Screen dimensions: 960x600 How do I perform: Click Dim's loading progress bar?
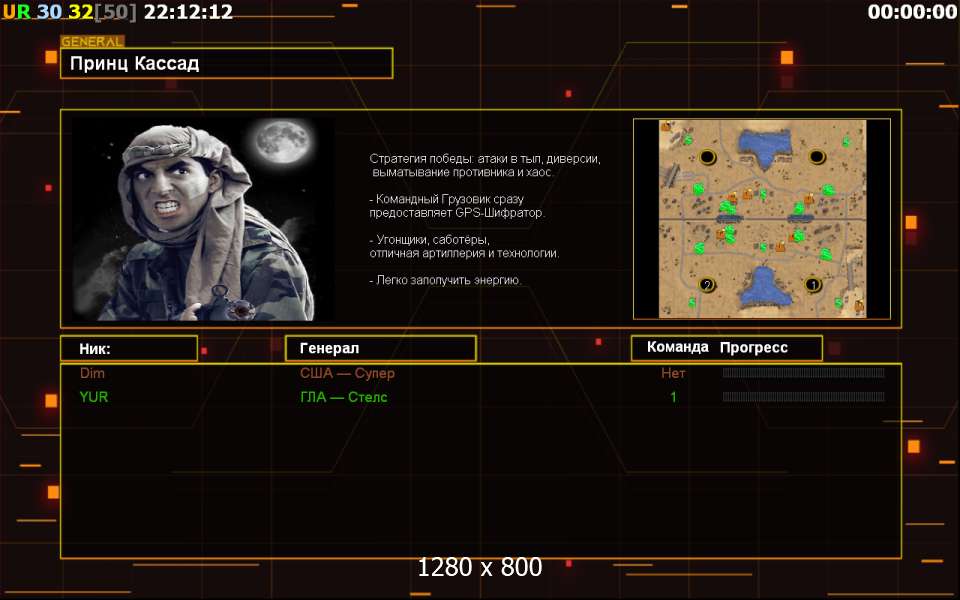coord(803,373)
